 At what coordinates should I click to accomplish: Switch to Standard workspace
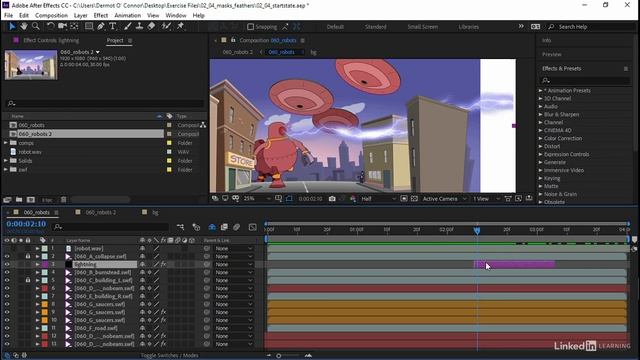click(x=376, y=27)
